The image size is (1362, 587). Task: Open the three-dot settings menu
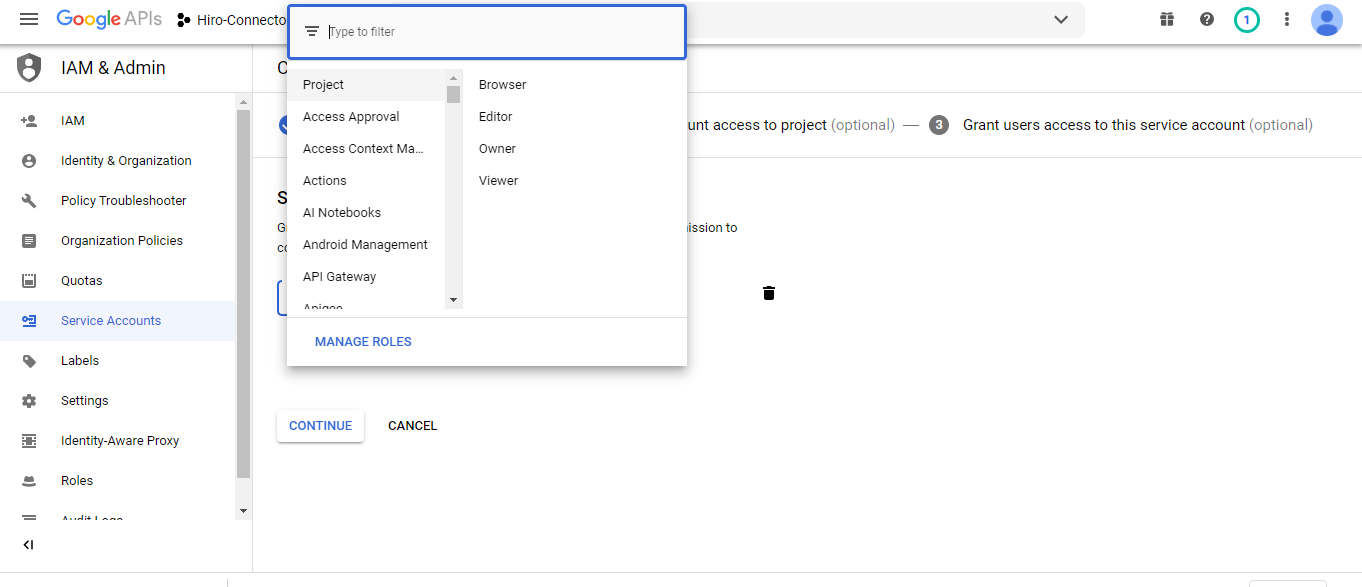point(1287,19)
